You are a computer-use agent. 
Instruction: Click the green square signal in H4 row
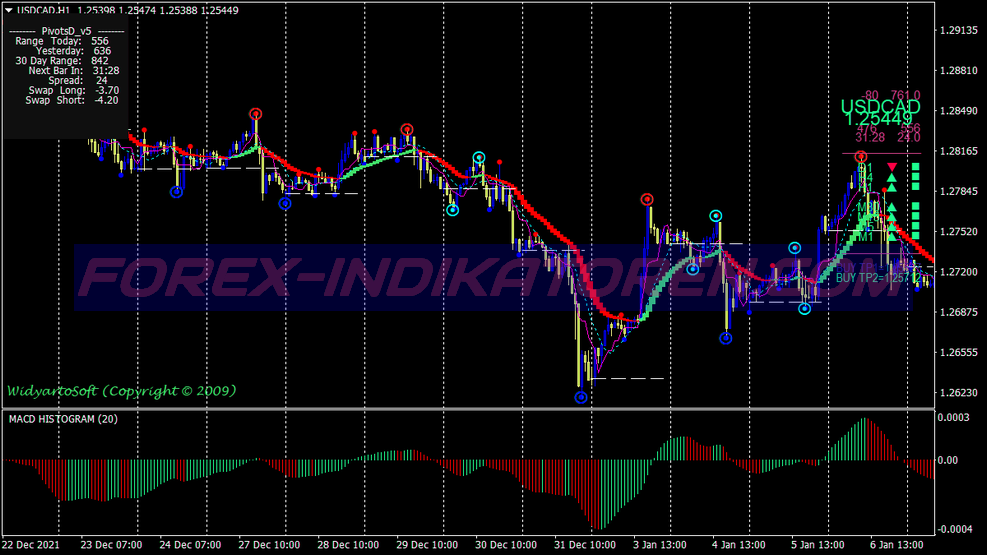915,176
